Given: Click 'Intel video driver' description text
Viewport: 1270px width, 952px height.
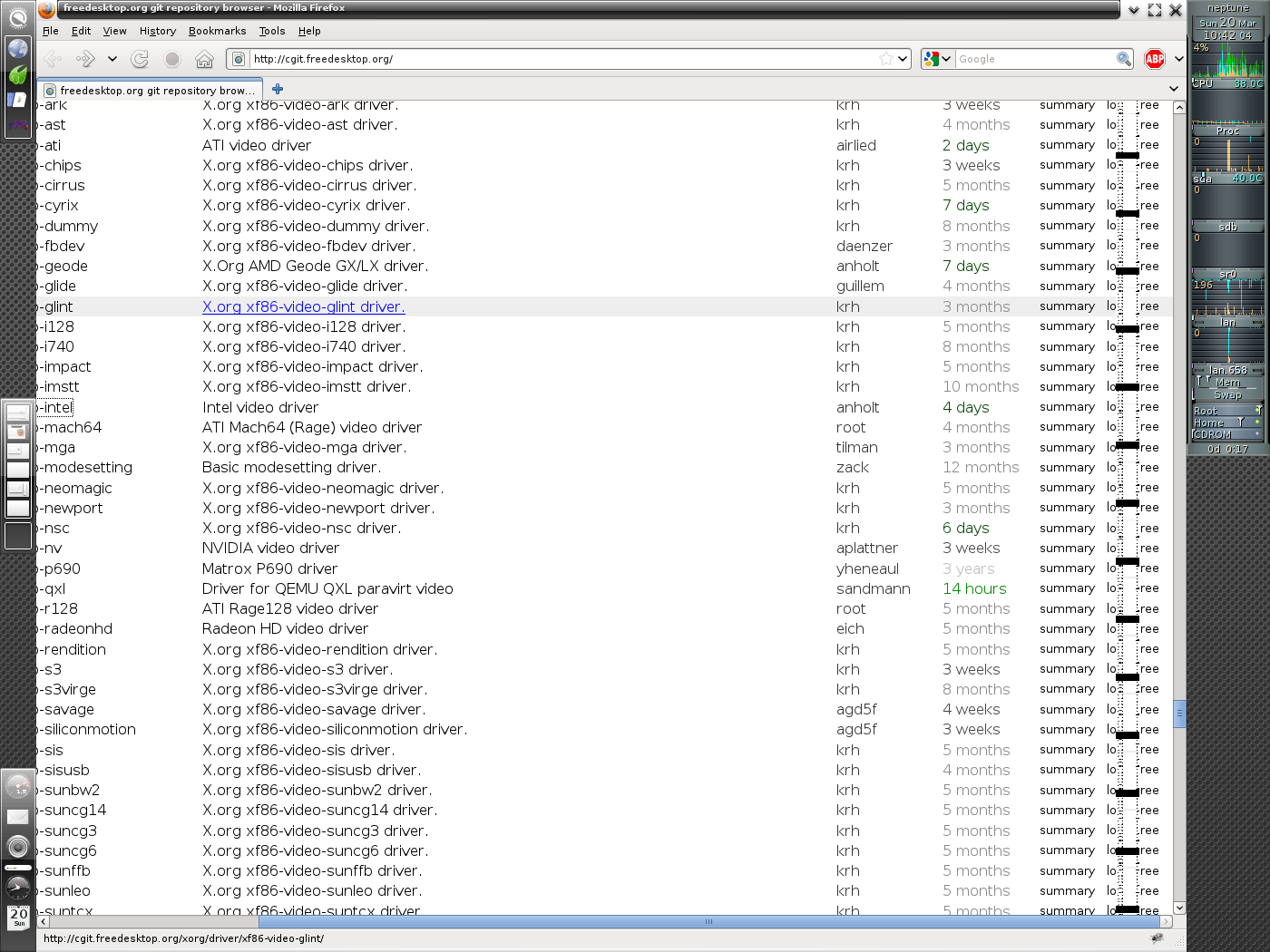Looking at the screenshot, I should click(x=260, y=407).
